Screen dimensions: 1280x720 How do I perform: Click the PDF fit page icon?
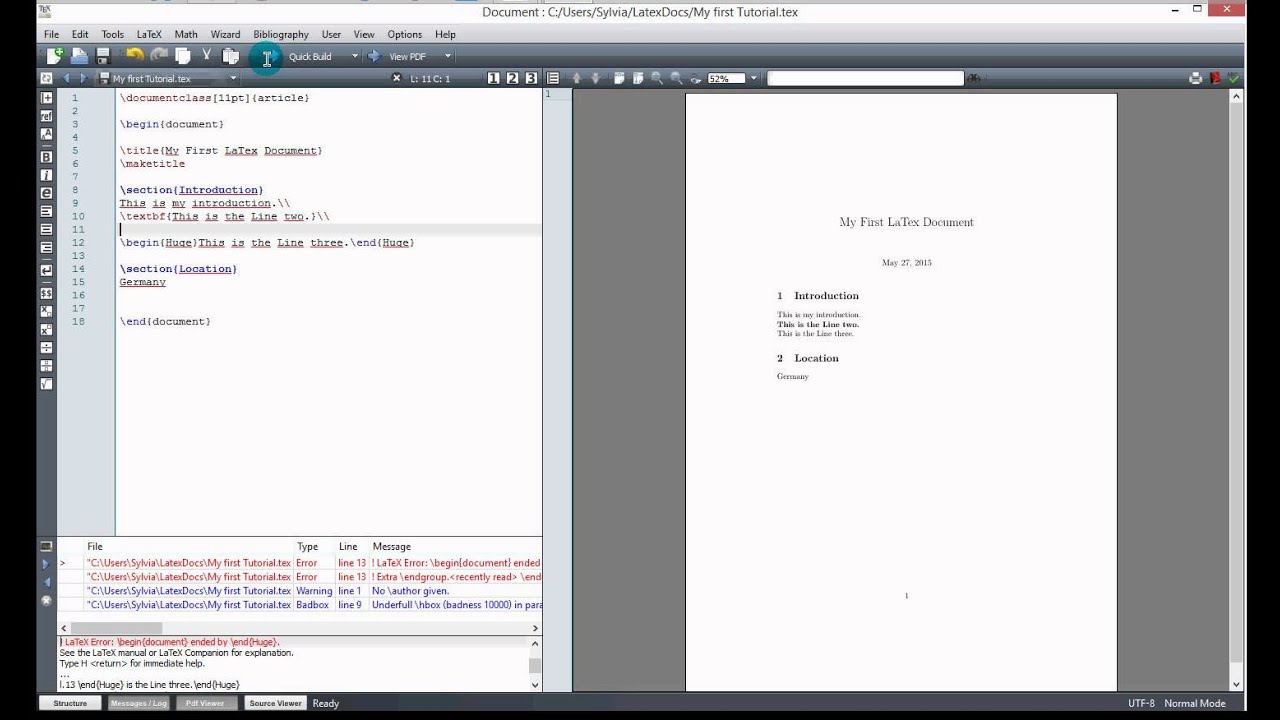[638, 78]
